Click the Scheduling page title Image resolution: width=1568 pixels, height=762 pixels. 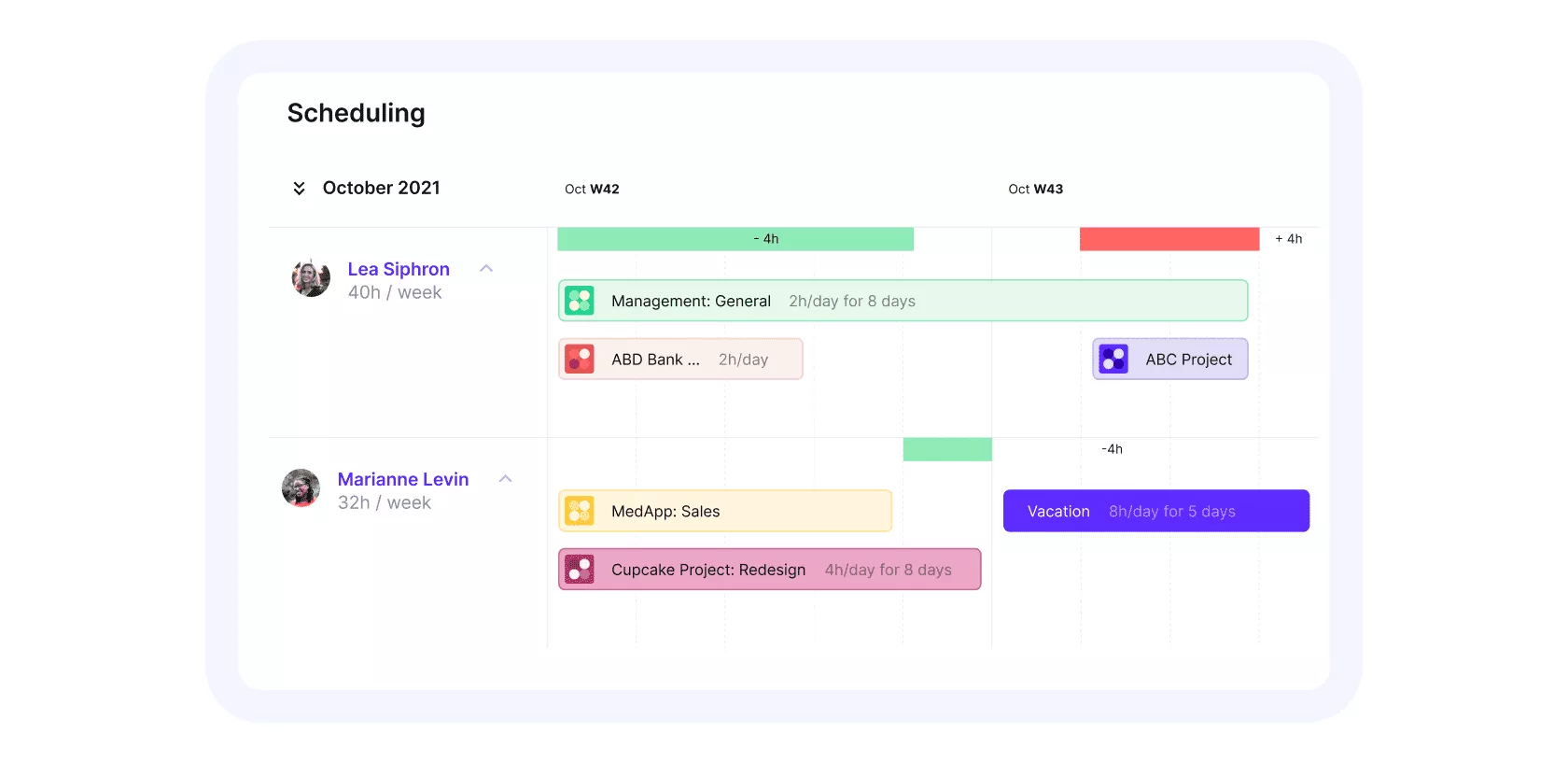(357, 113)
